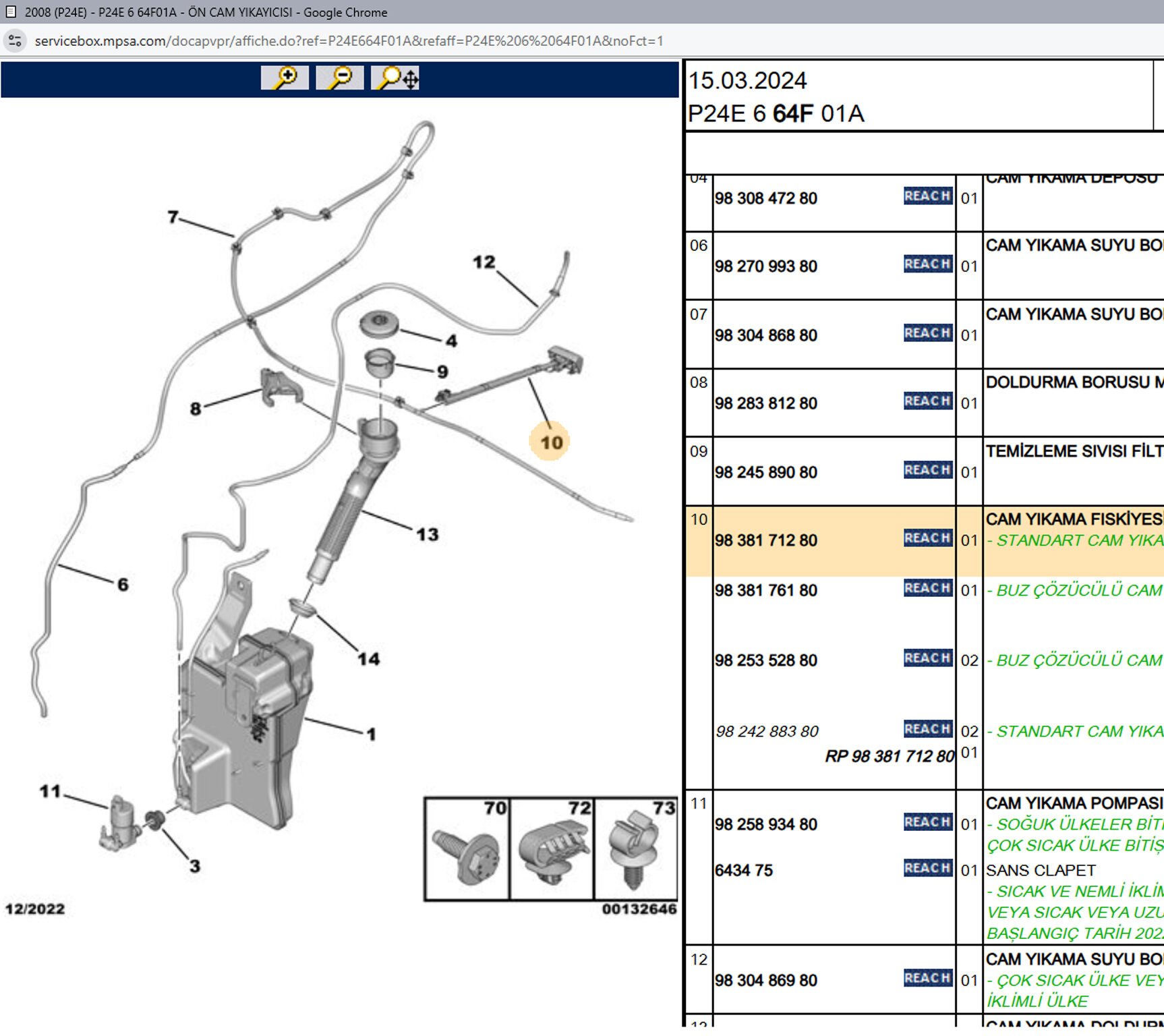Screen dimensions: 1164x1036
Task: Click REACH badge next to 6434 75
Action: click(927, 869)
